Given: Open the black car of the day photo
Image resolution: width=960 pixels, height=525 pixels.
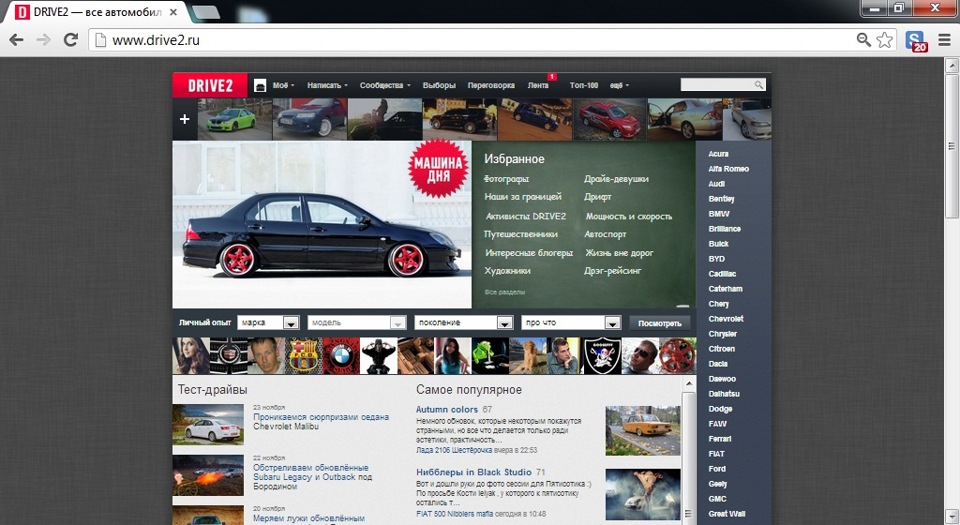Looking at the screenshot, I should 322,225.
